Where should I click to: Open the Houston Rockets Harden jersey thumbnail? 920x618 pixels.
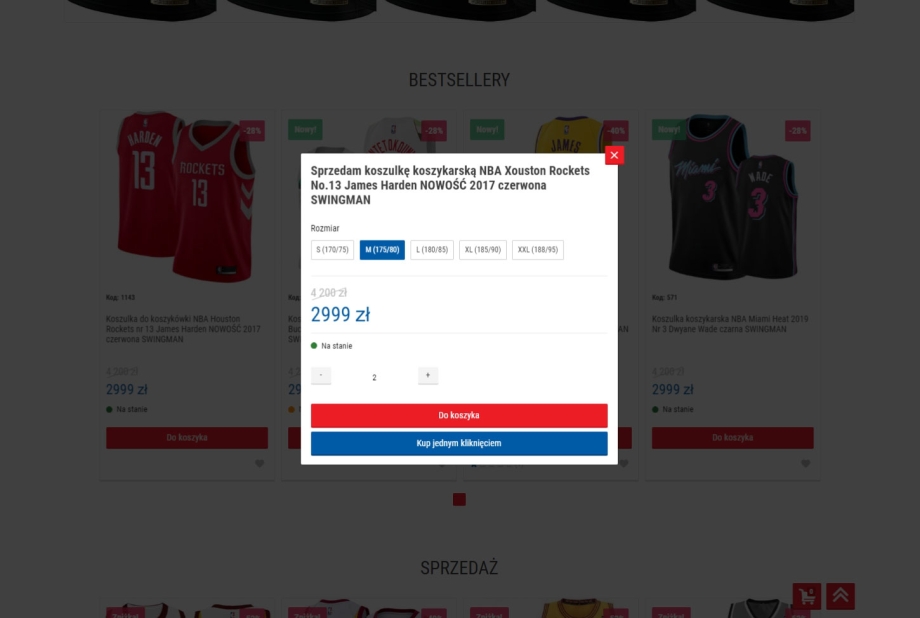pyautogui.click(x=187, y=197)
